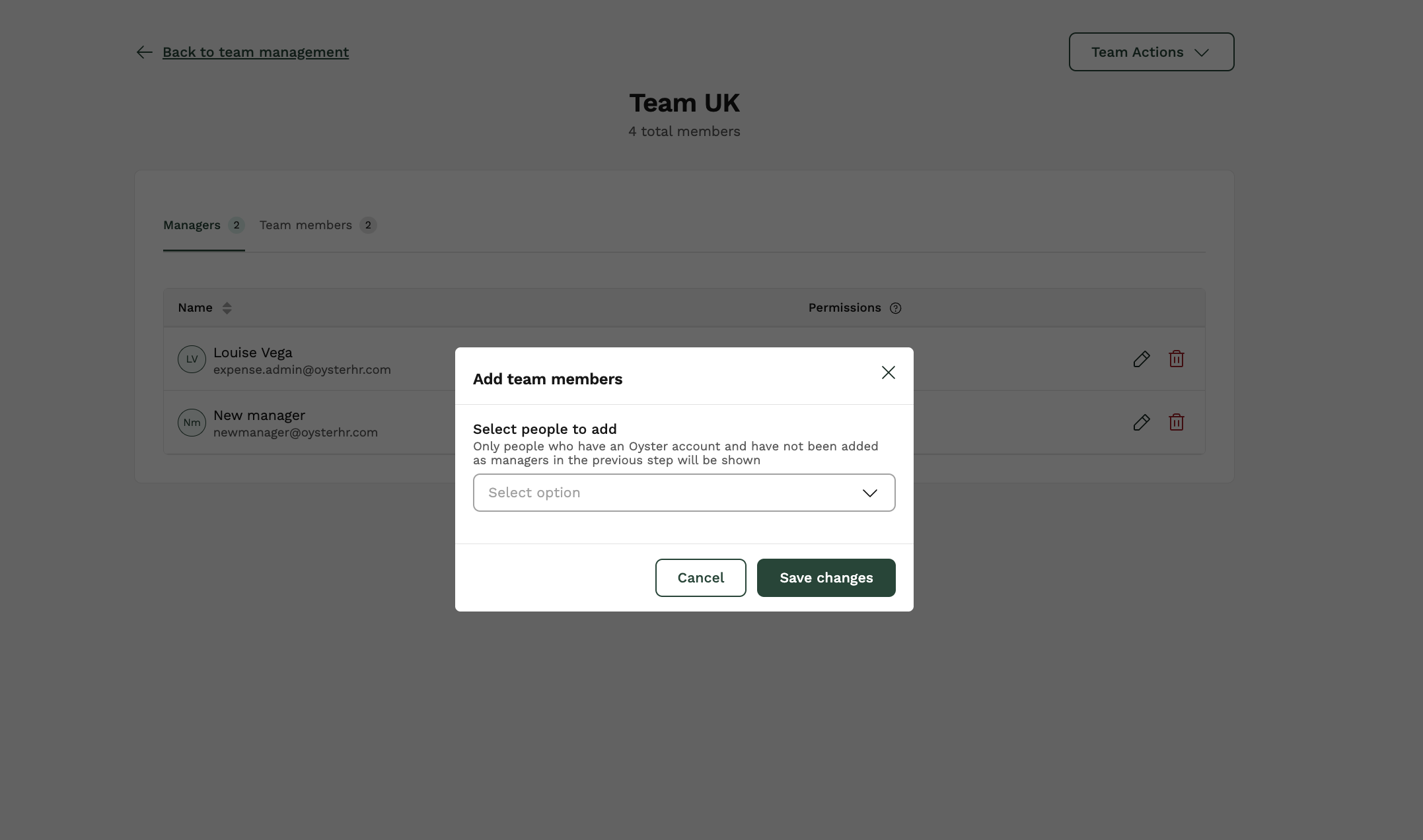Edit New manager with pencil icon

1141,422
